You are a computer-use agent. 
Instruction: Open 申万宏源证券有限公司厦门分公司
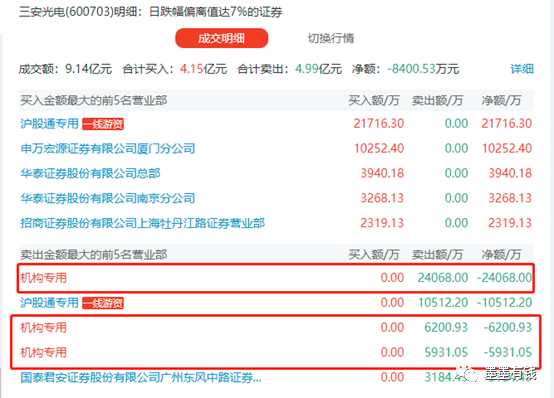coord(108,148)
